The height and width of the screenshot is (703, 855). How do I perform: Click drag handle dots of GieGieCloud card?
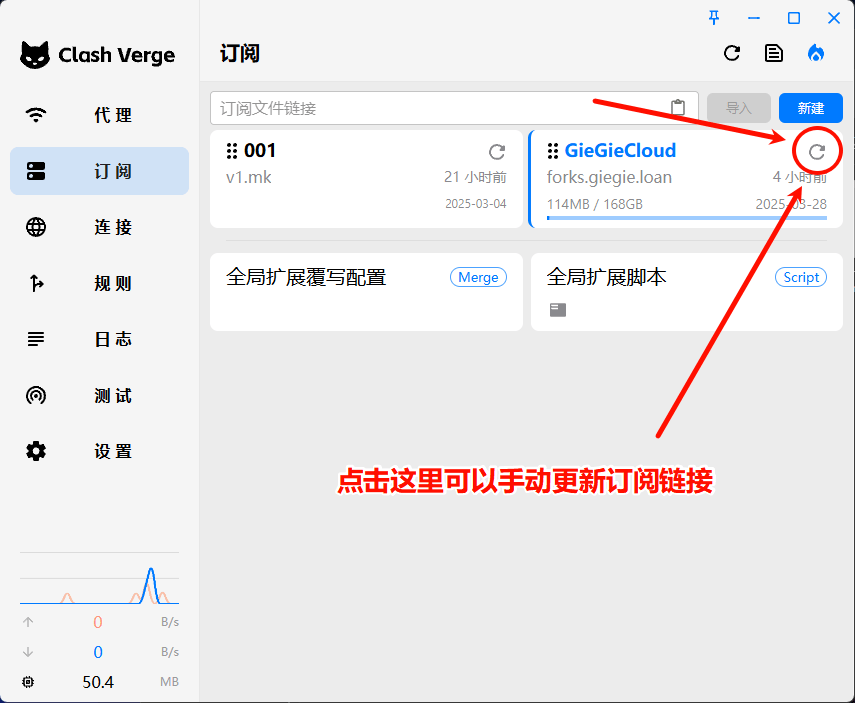point(552,151)
